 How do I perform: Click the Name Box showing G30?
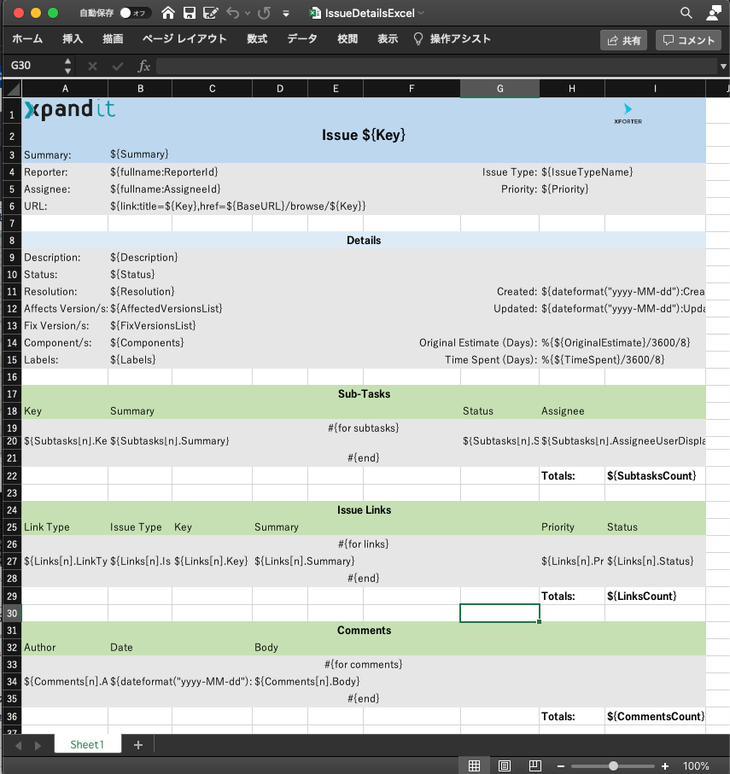(36, 66)
